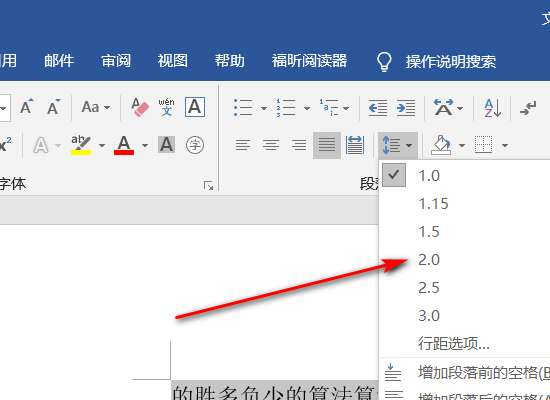Open the font color dropdown arrow

coord(145,145)
